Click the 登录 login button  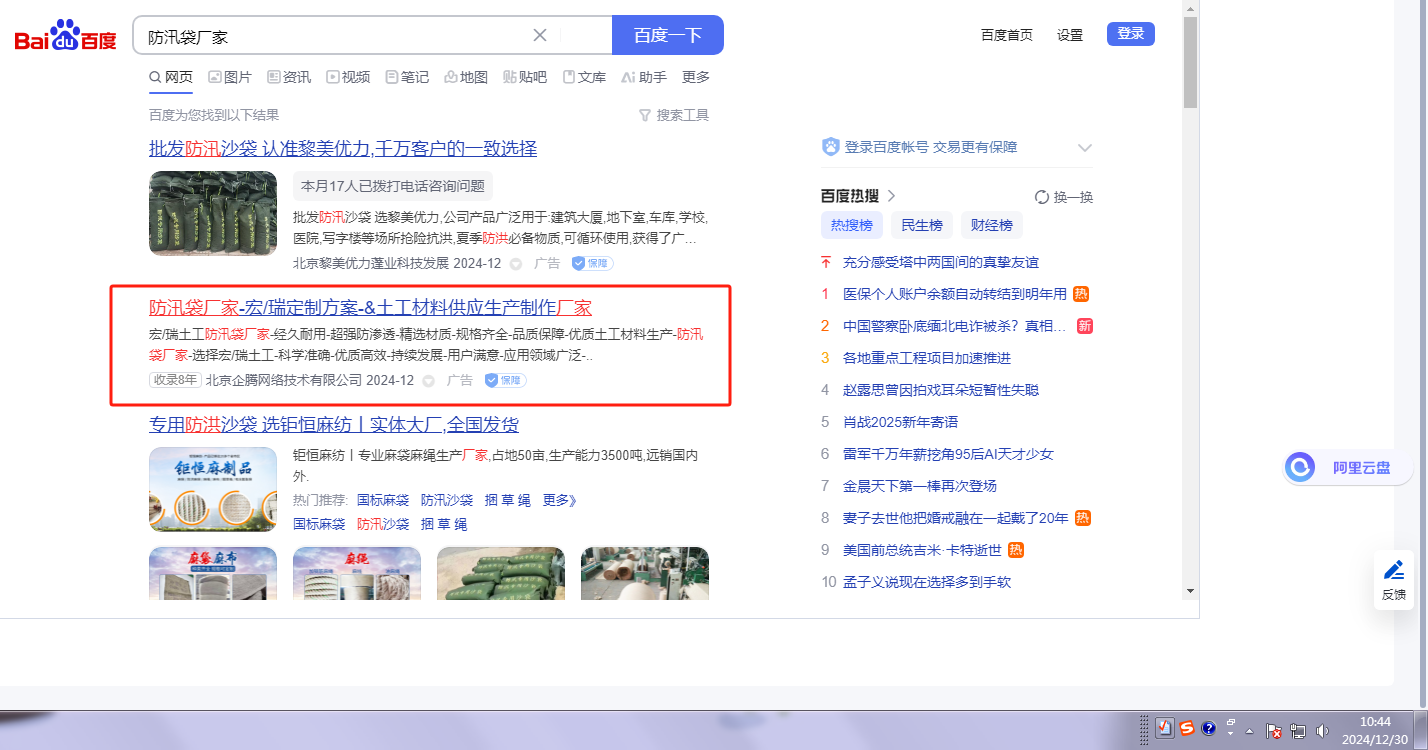[1130, 34]
